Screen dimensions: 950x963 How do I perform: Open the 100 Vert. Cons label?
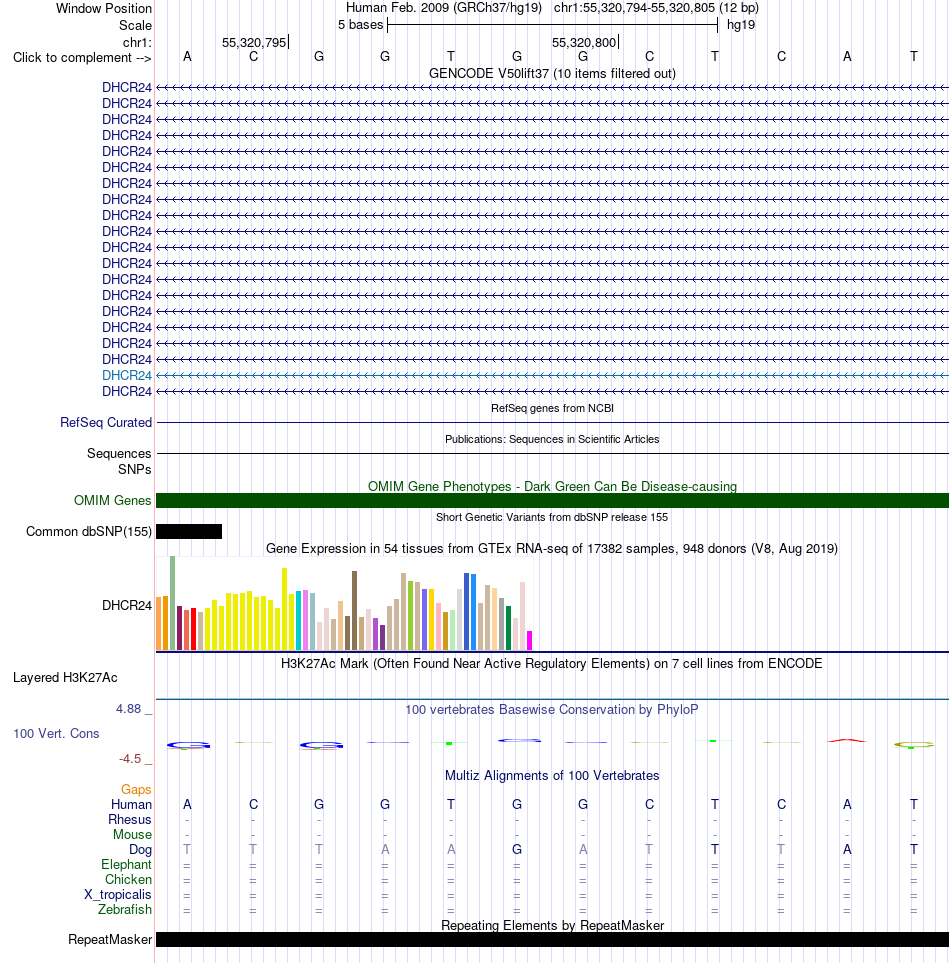[x=56, y=733]
